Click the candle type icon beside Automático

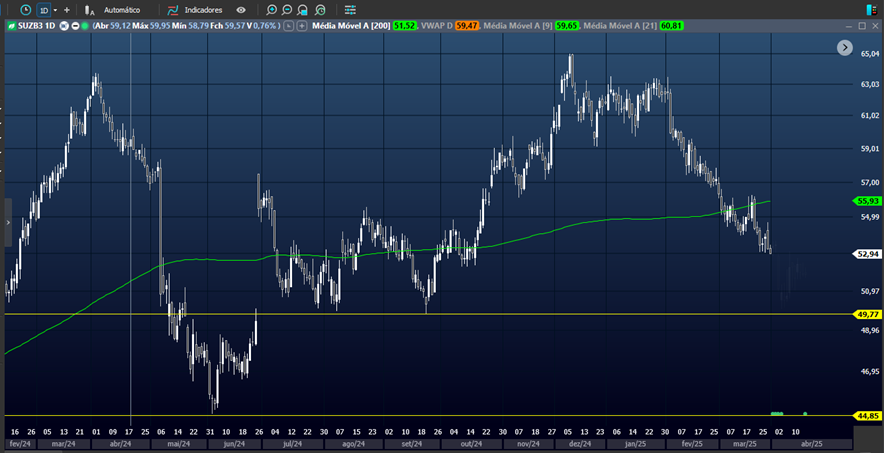pos(89,9)
